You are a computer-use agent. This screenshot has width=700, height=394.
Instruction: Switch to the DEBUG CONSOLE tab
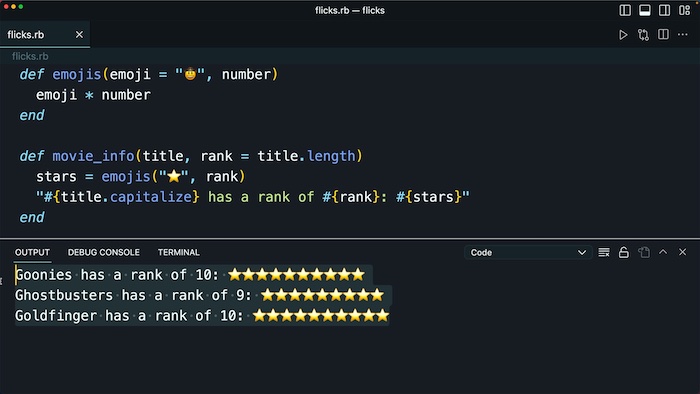(104, 253)
